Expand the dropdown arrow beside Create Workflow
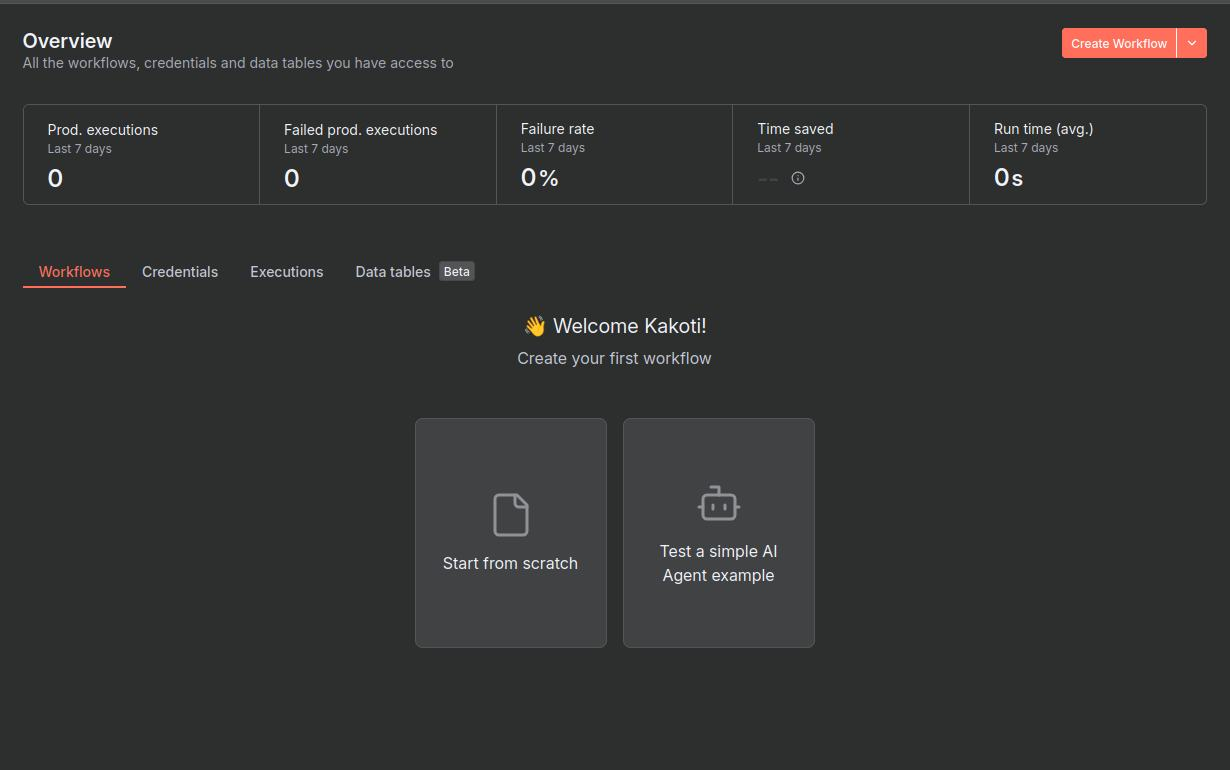The width and height of the screenshot is (1230, 770). pos(1192,43)
